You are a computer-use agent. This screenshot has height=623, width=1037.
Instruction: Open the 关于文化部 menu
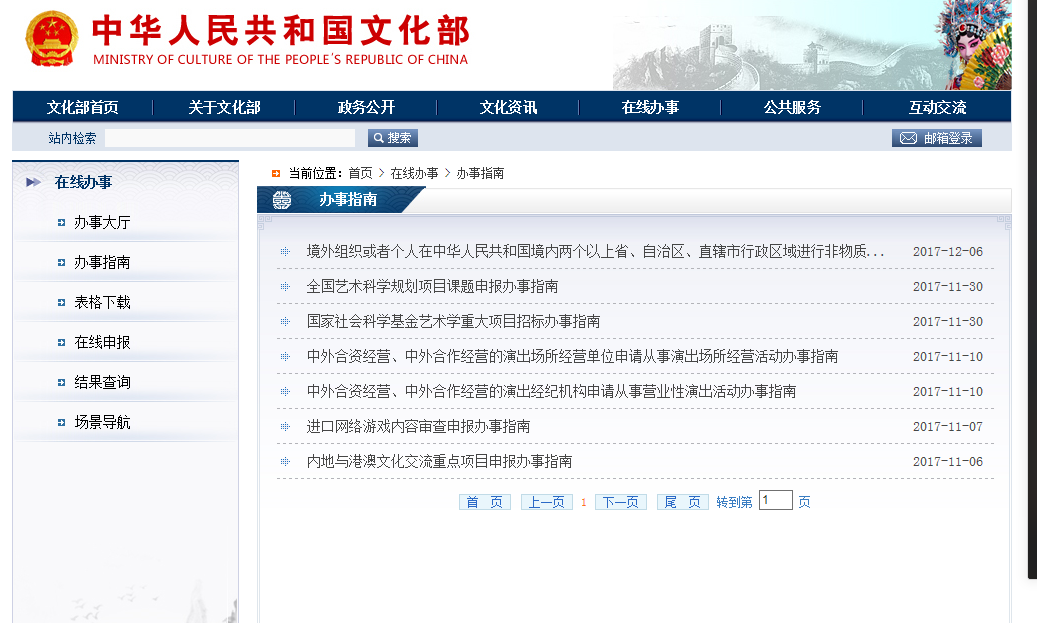tap(224, 107)
